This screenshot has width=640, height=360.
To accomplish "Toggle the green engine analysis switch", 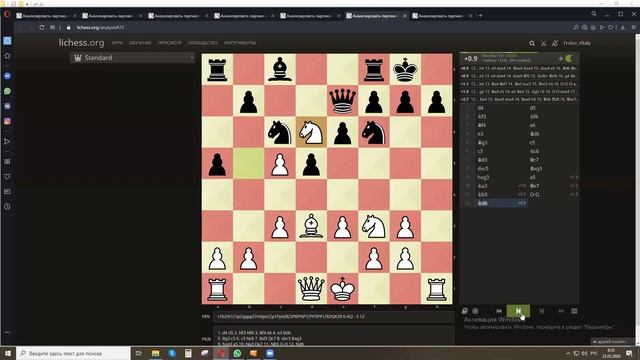I will 569,58.
